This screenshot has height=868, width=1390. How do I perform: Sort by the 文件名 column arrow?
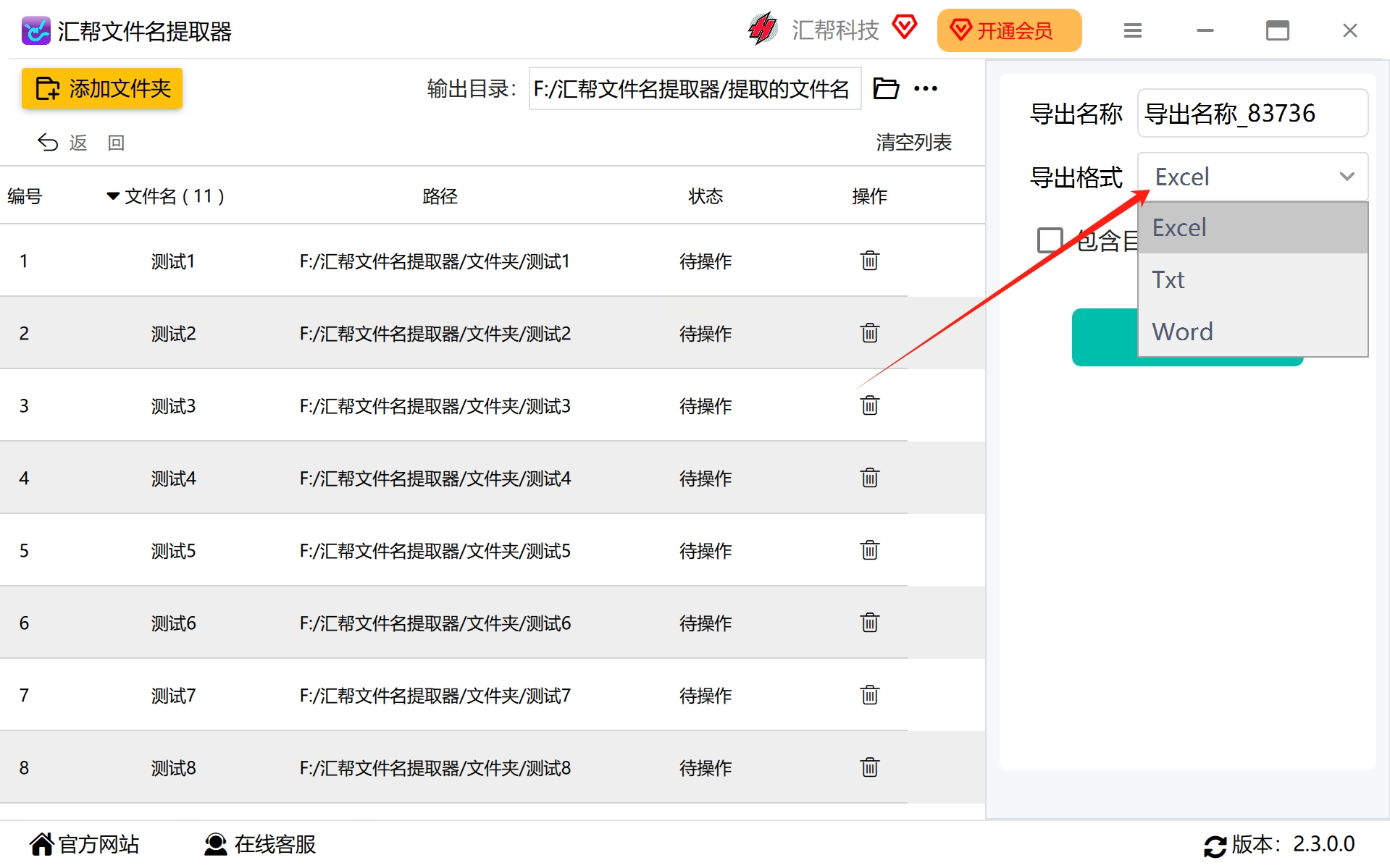(x=113, y=196)
